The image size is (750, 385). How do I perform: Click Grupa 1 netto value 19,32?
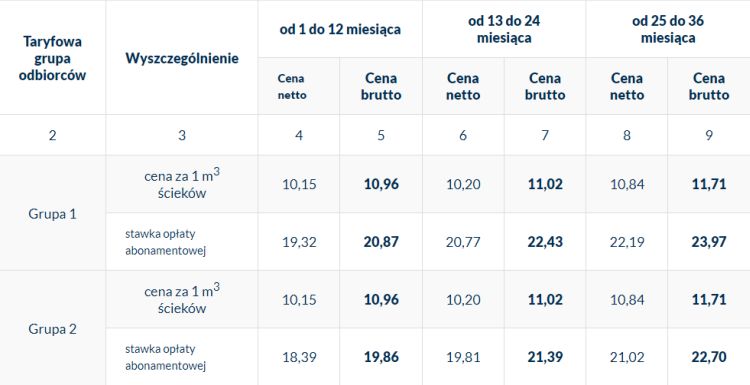[299, 242]
